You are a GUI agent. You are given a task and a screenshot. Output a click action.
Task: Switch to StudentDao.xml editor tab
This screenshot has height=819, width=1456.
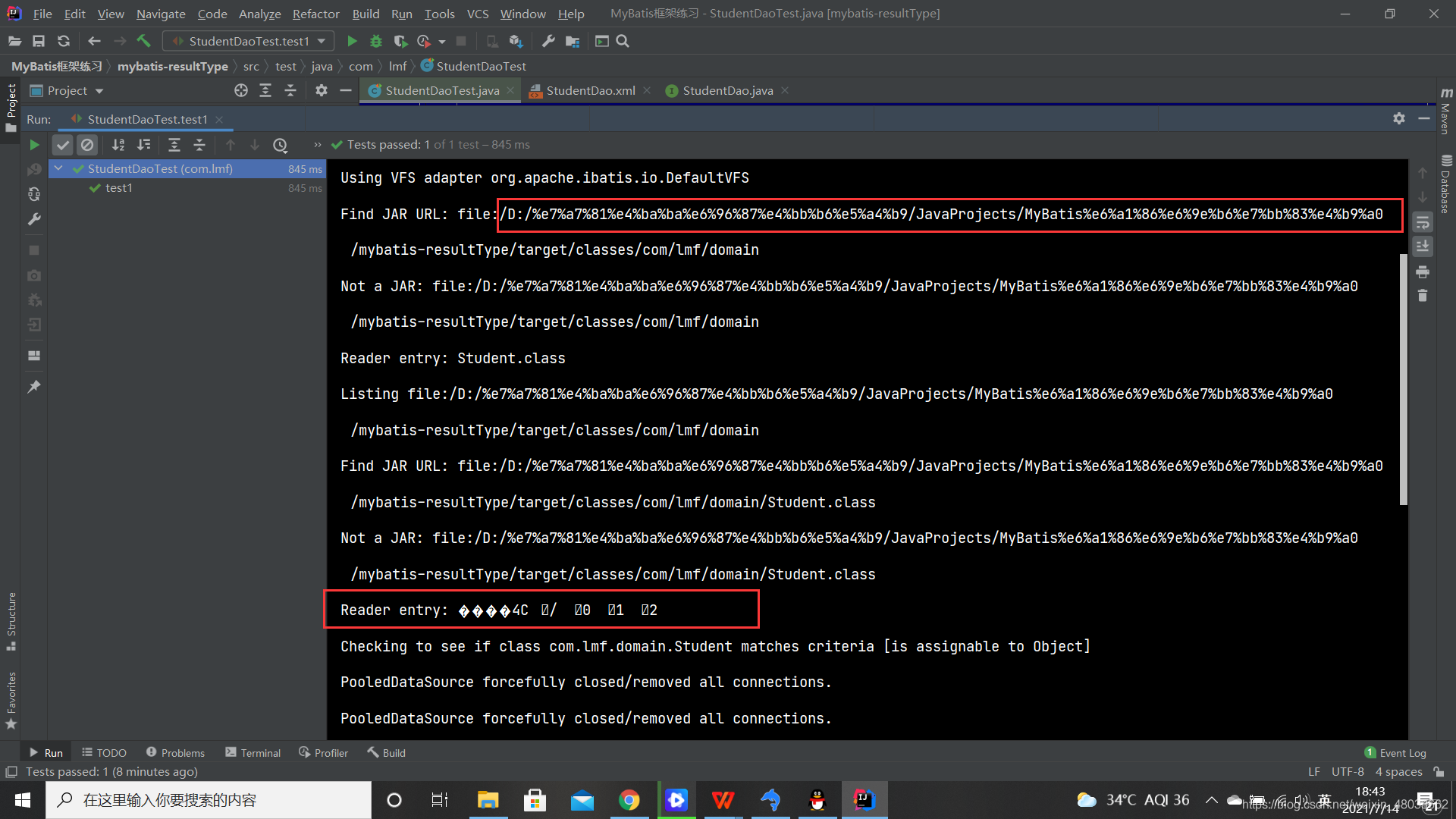coord(590,90)
